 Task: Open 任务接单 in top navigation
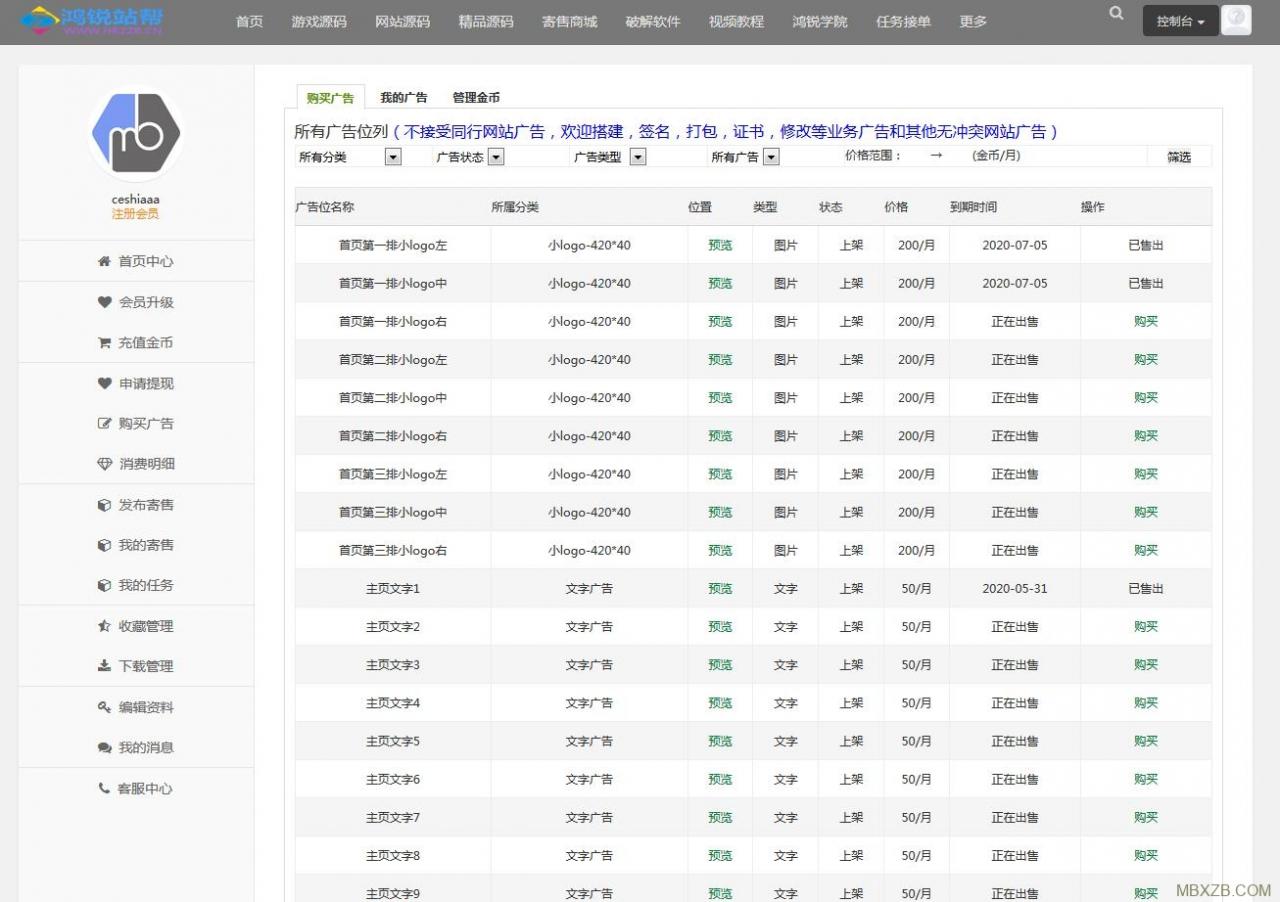903,21
